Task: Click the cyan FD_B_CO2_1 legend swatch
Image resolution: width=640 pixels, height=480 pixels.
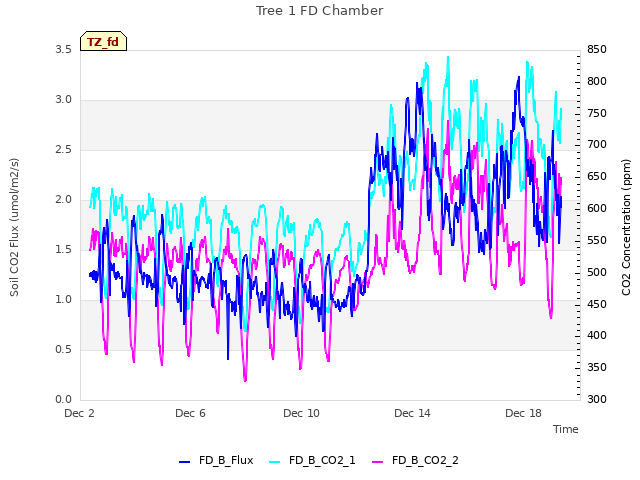Action: (275, 462)
